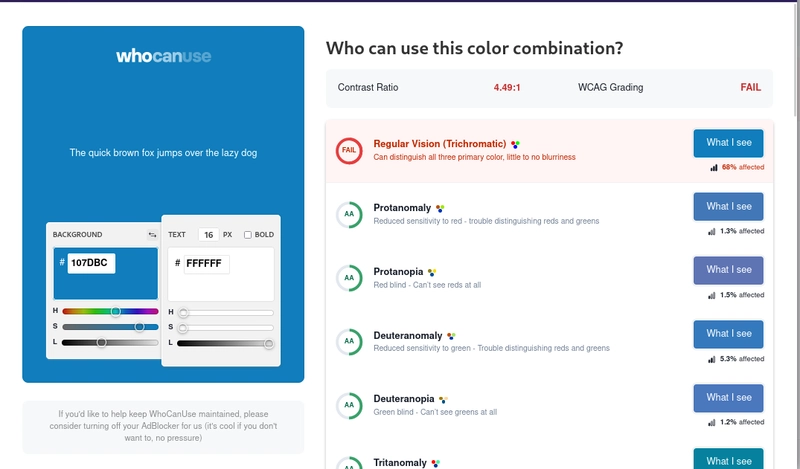Click the color dots icon beside Protanopia
Viewport: 800px width, 469px height.
432,273
